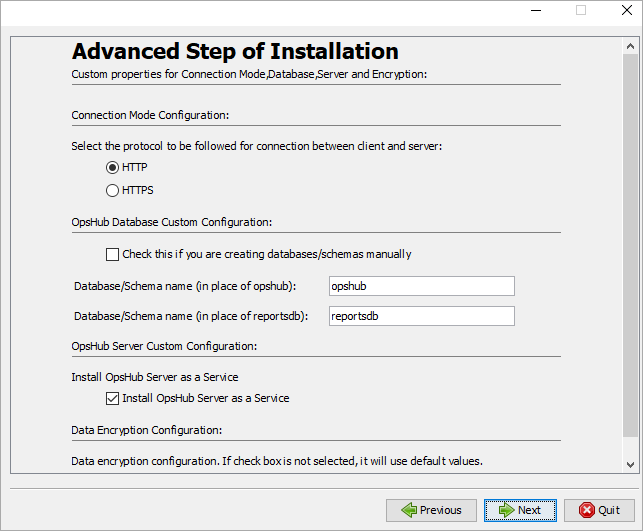Screen dimensions: 643x531
Task: Click the opshub database name field
Action: pos(421,286)
